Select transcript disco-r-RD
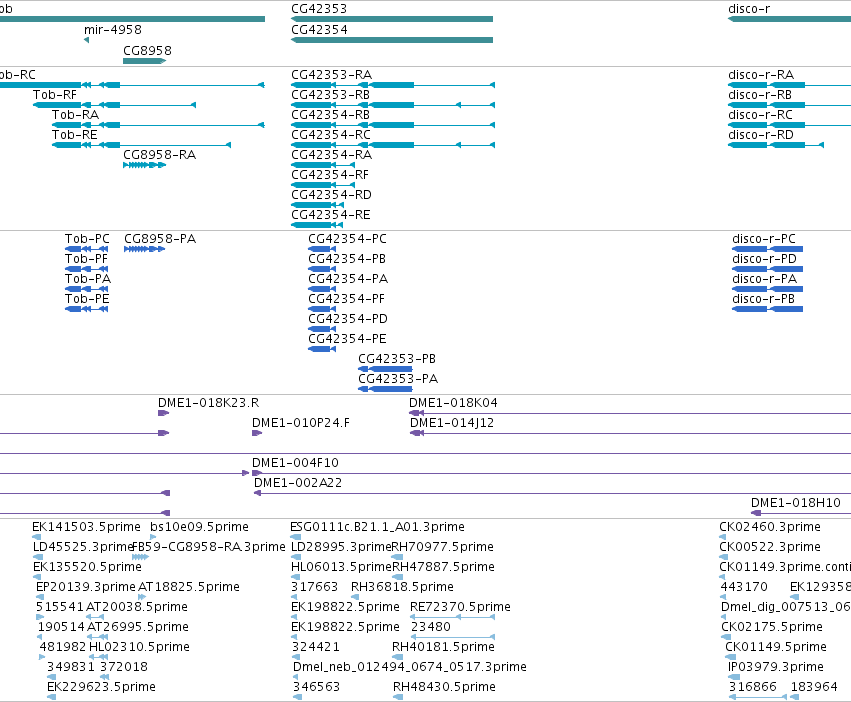The height and width of the screenshot is (702, 851). (x=776, y=145)
